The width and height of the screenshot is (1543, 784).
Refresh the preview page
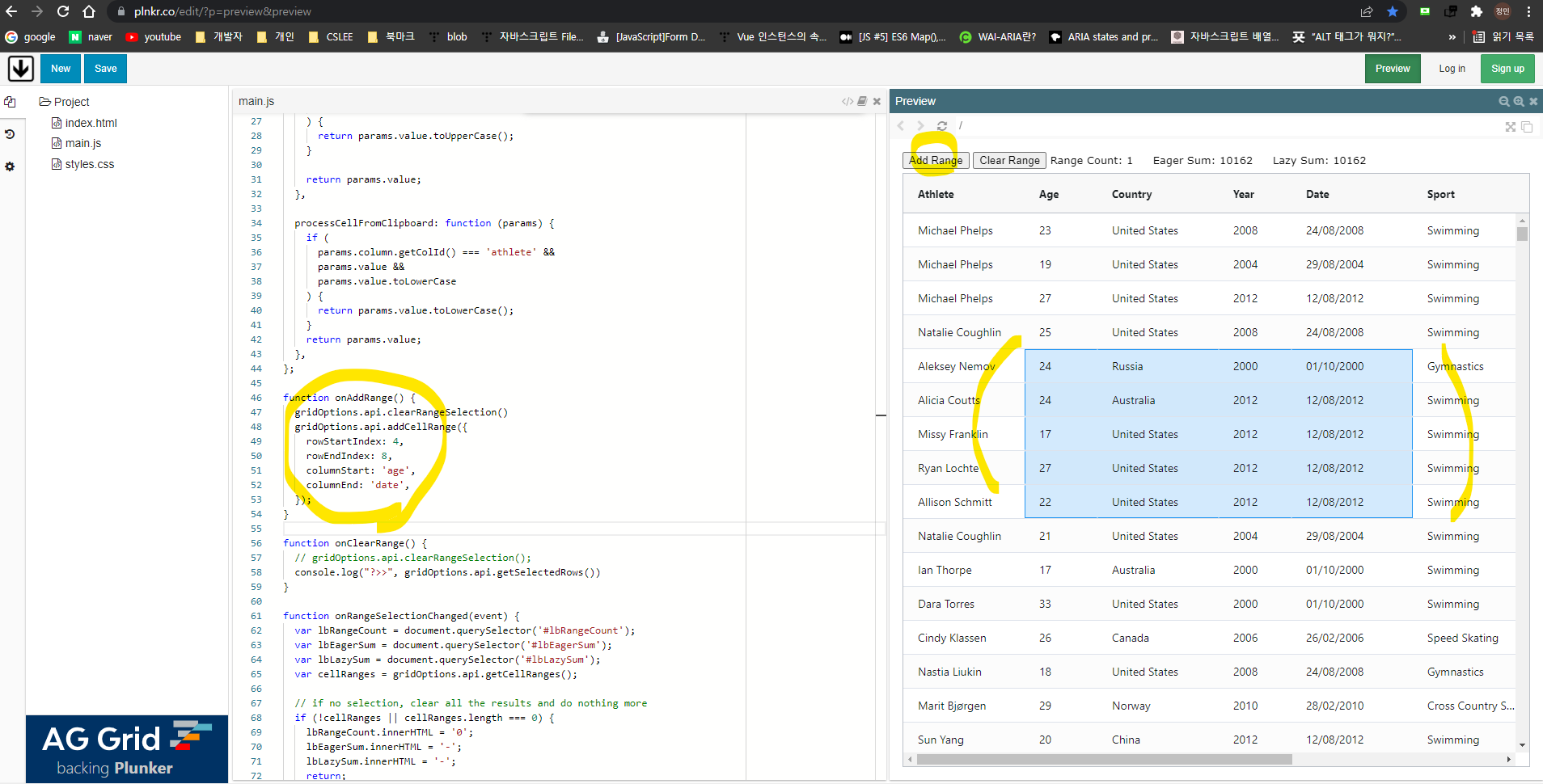click(942, 125)
